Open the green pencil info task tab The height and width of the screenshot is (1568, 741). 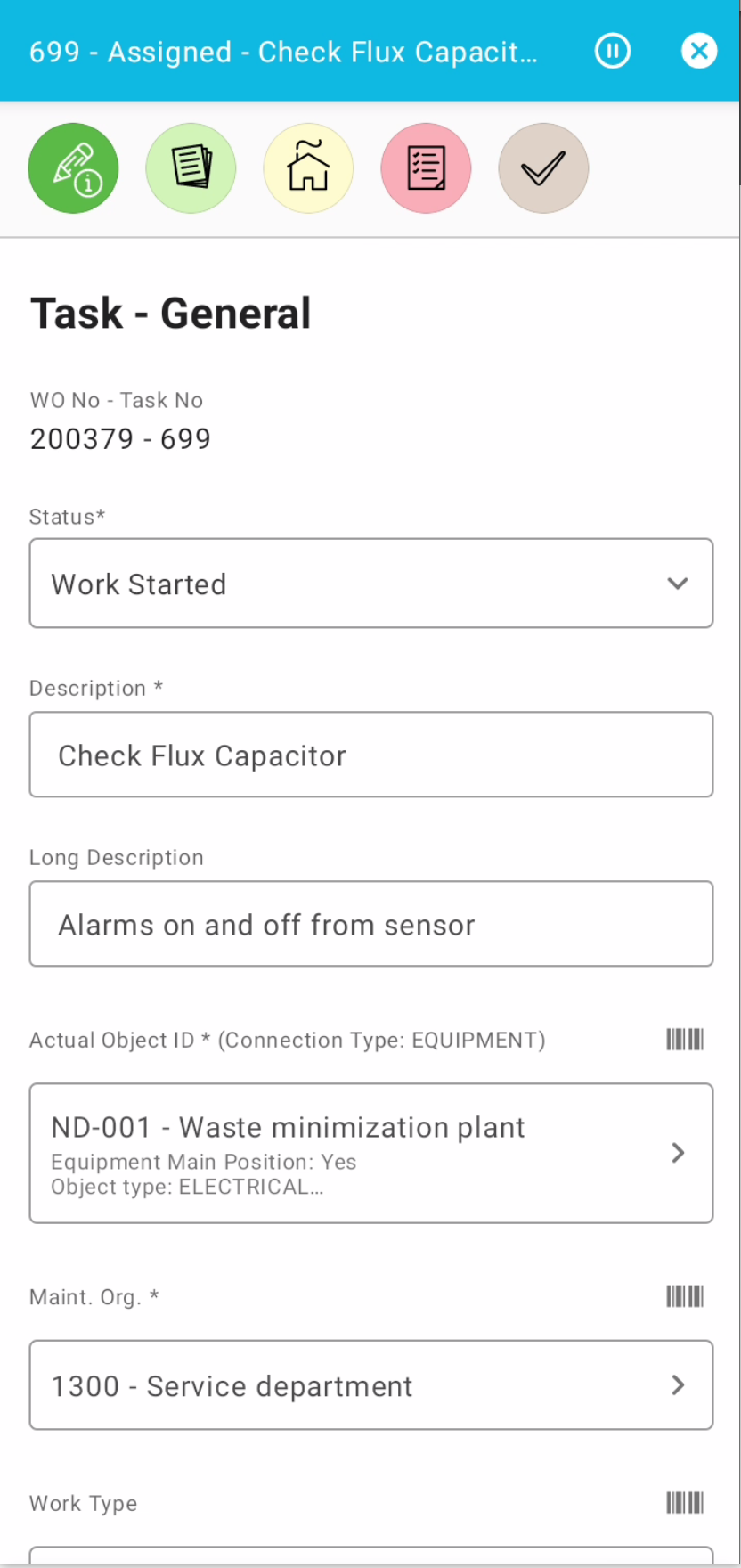73,168
